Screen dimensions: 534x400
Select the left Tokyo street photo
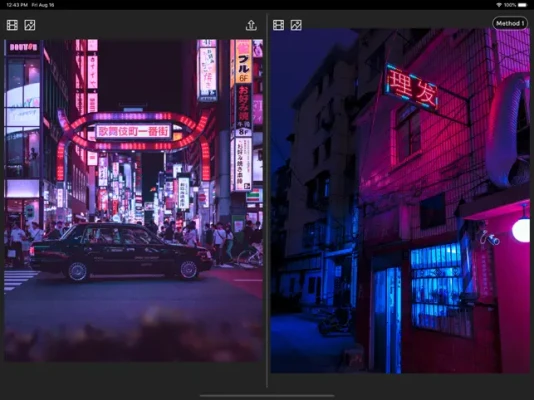point(134,201)
